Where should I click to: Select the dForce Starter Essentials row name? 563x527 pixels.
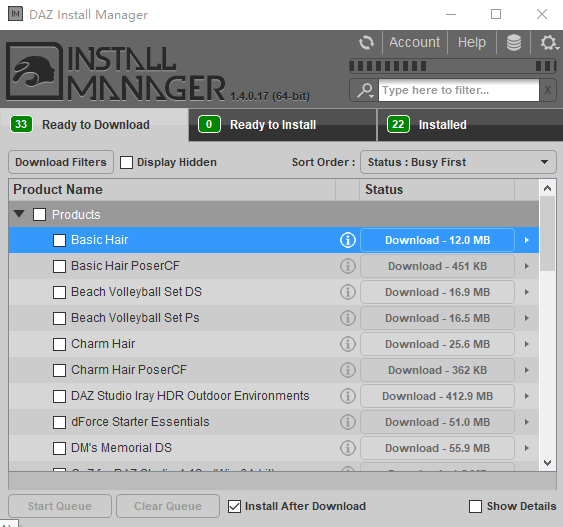[x=140, y=422]
